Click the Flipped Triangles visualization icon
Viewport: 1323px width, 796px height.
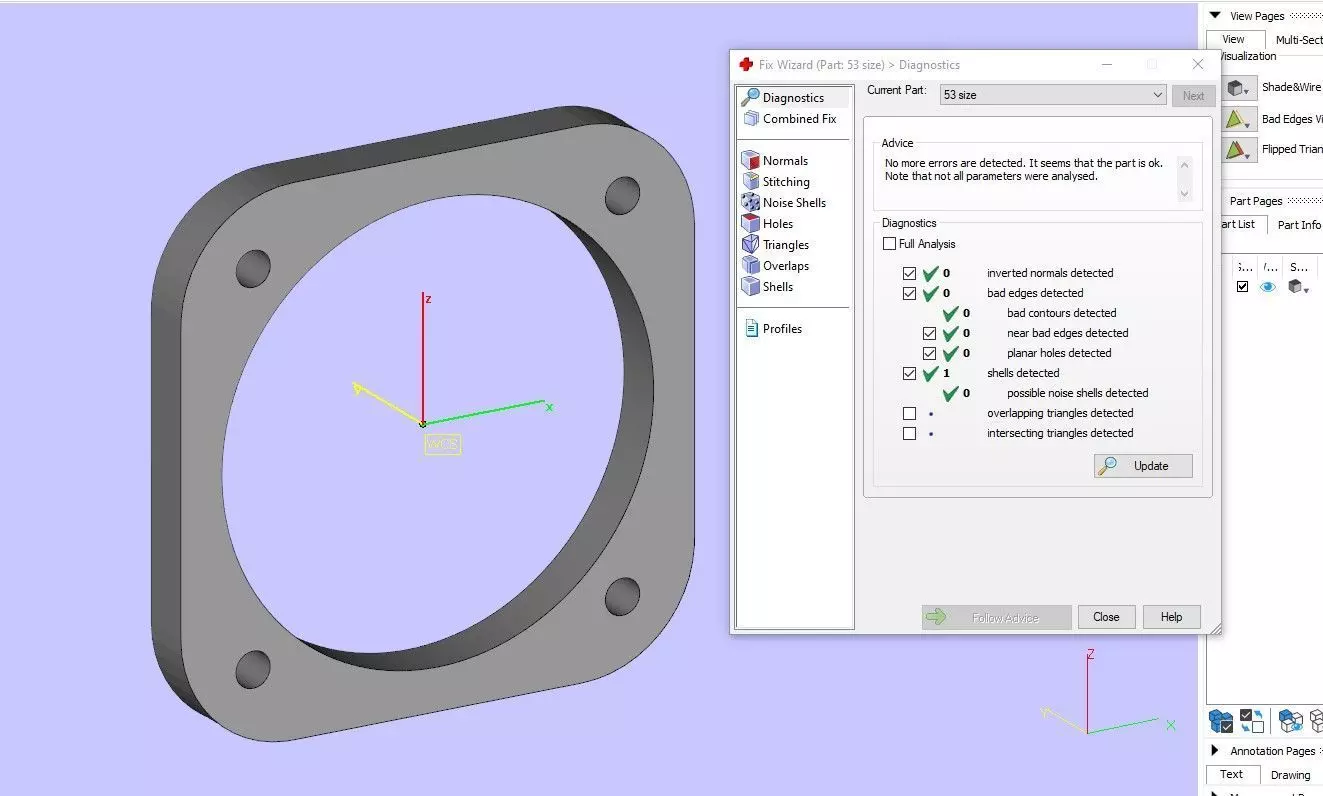click(x=1235, y=150)
